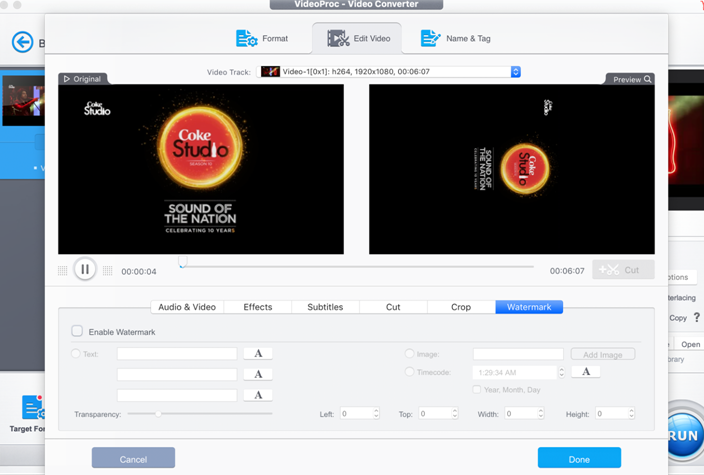Viewport: 704px width, 475px height.
Task: Click the Transparency slider handle
Action: (158, 413)
